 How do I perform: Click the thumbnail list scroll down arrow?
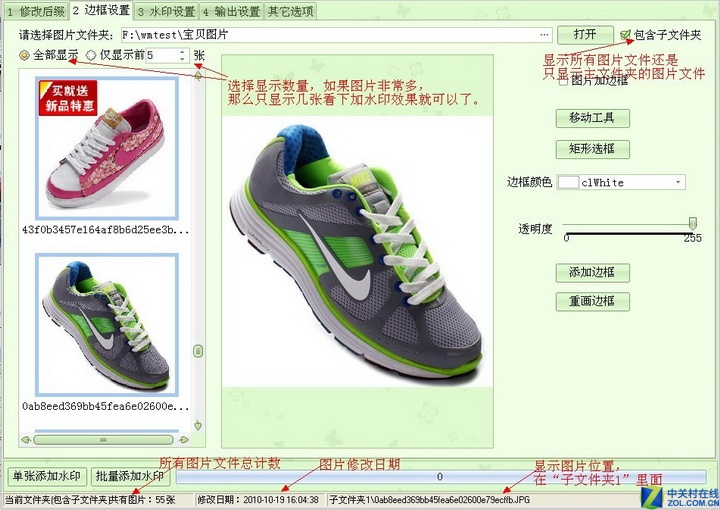[x=198, y=425]
